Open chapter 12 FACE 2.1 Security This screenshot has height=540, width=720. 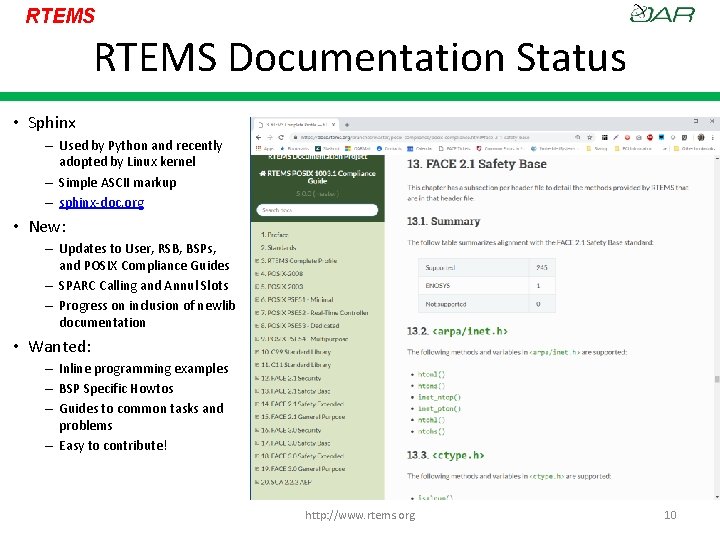[x=291, y=378]
